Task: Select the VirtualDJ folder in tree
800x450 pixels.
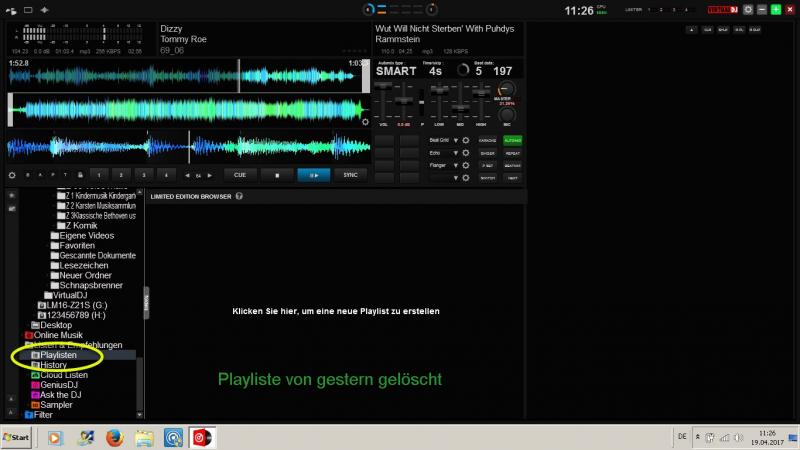Action: pos(66,295)
